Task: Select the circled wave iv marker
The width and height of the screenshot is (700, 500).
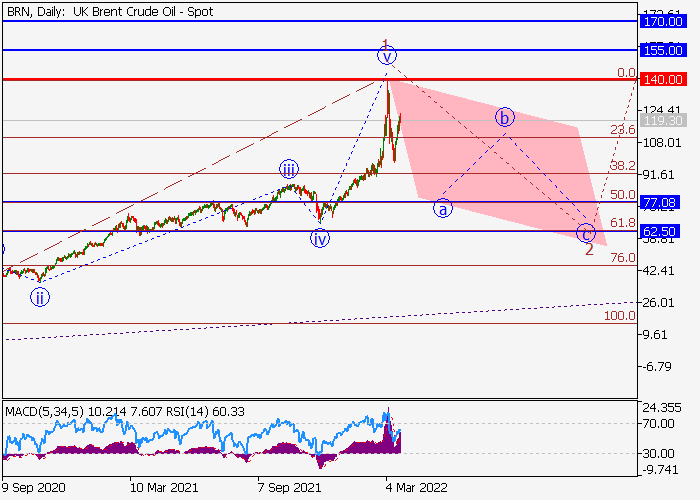Action: [320, 238]
